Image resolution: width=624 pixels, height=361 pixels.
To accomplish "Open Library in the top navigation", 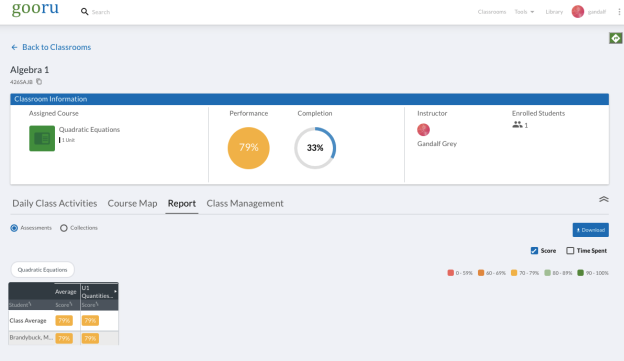I will point(554,12).
